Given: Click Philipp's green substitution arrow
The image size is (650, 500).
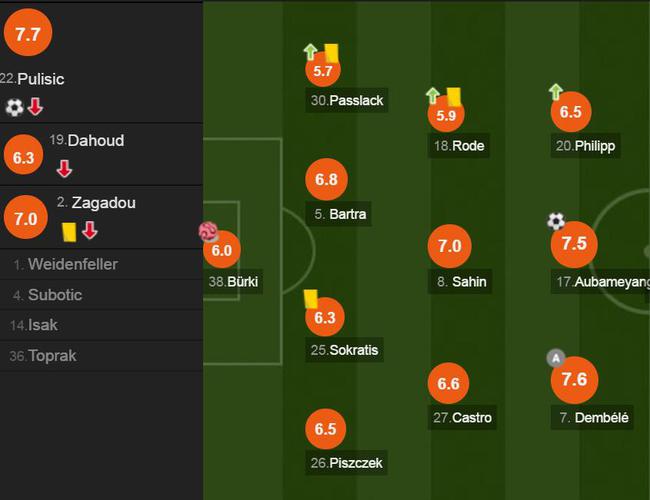Looking at the screenshot, I should [555, 92].
